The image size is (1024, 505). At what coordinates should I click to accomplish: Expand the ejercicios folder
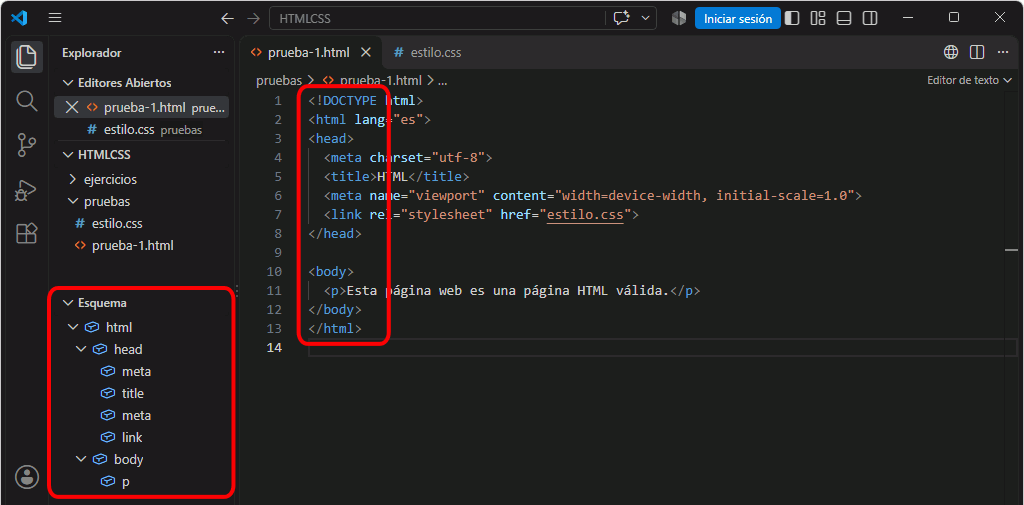[72, 179]
